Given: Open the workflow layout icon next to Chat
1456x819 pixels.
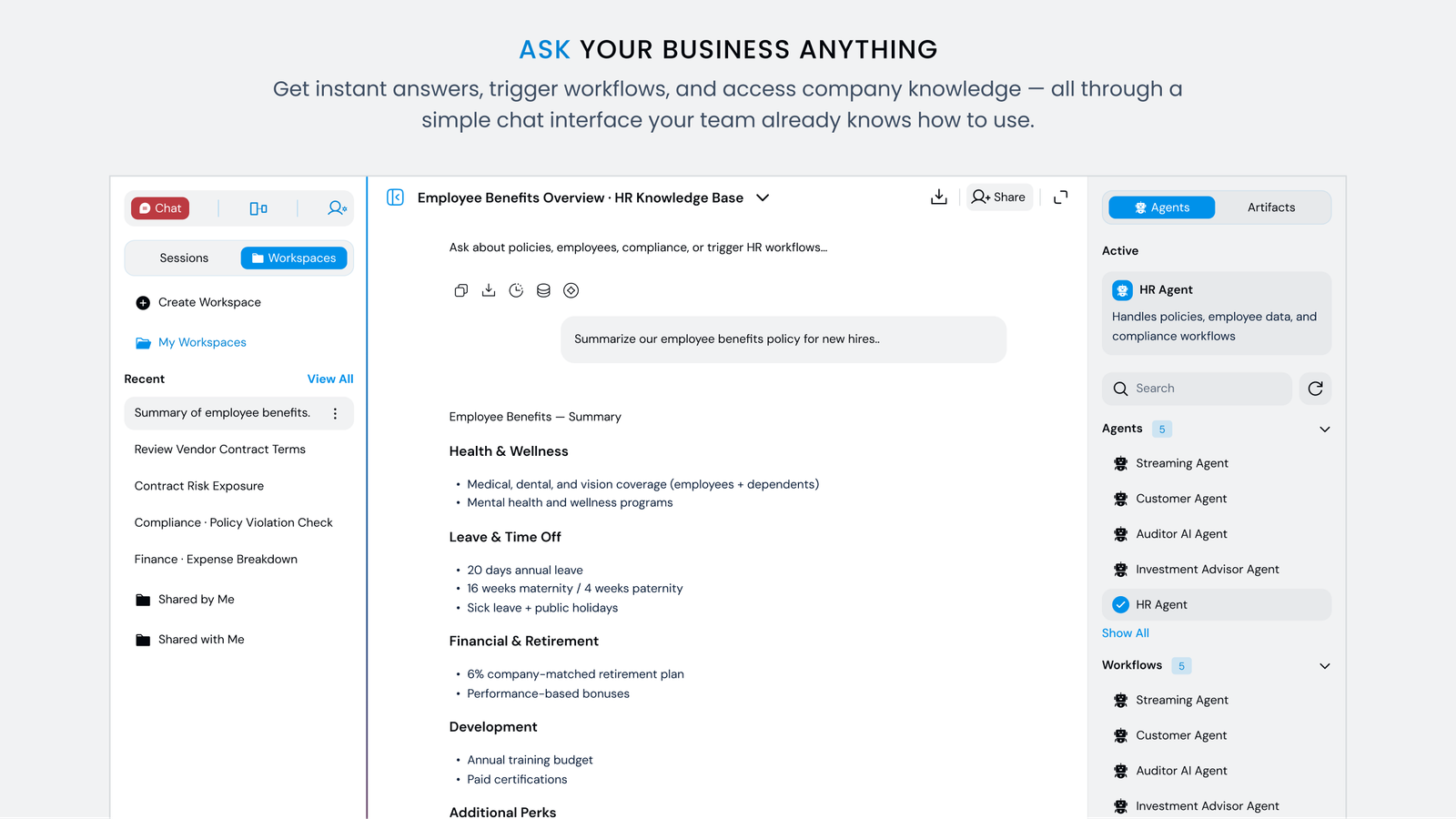Looking at the screenshot, I should click(x=258, y=208).
